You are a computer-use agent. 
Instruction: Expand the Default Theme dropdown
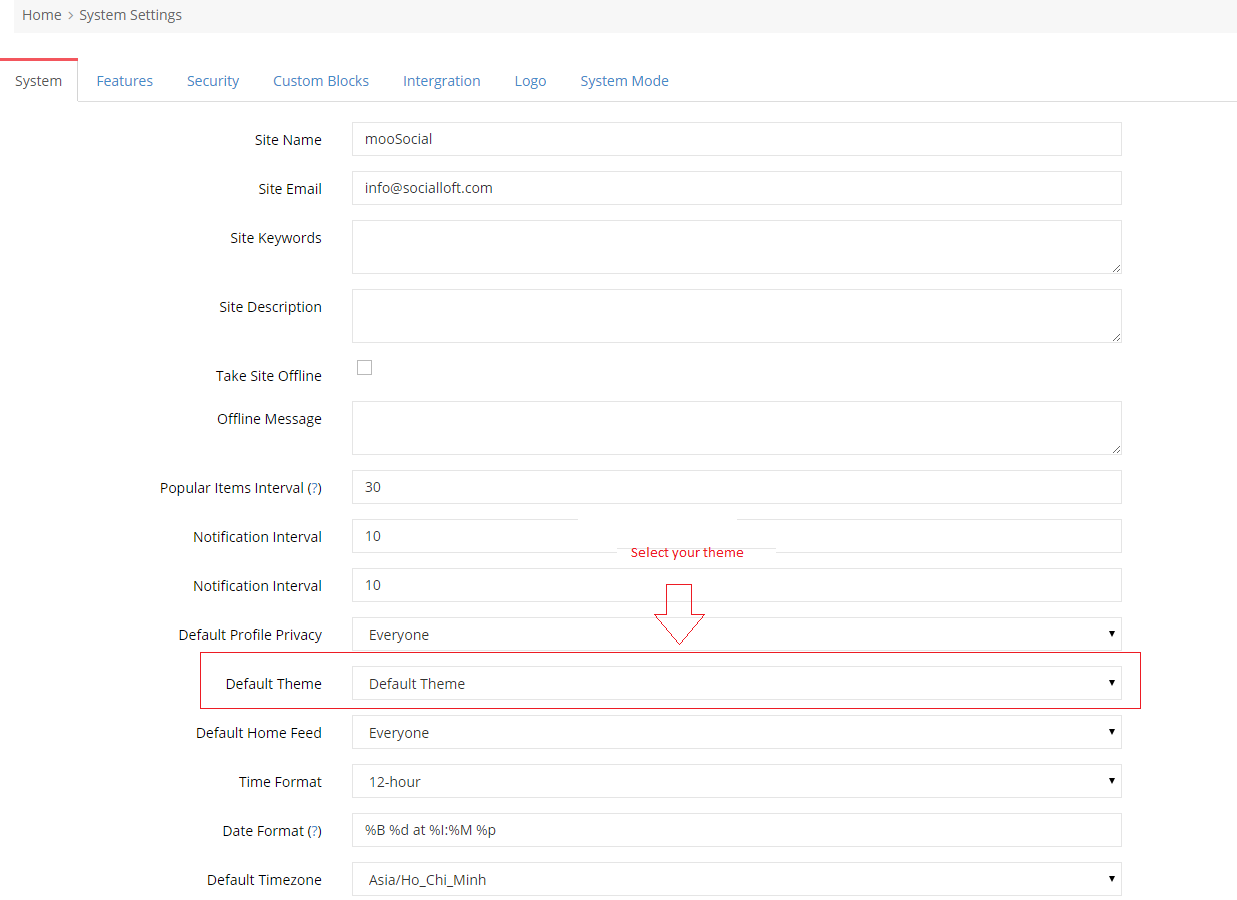736,684
